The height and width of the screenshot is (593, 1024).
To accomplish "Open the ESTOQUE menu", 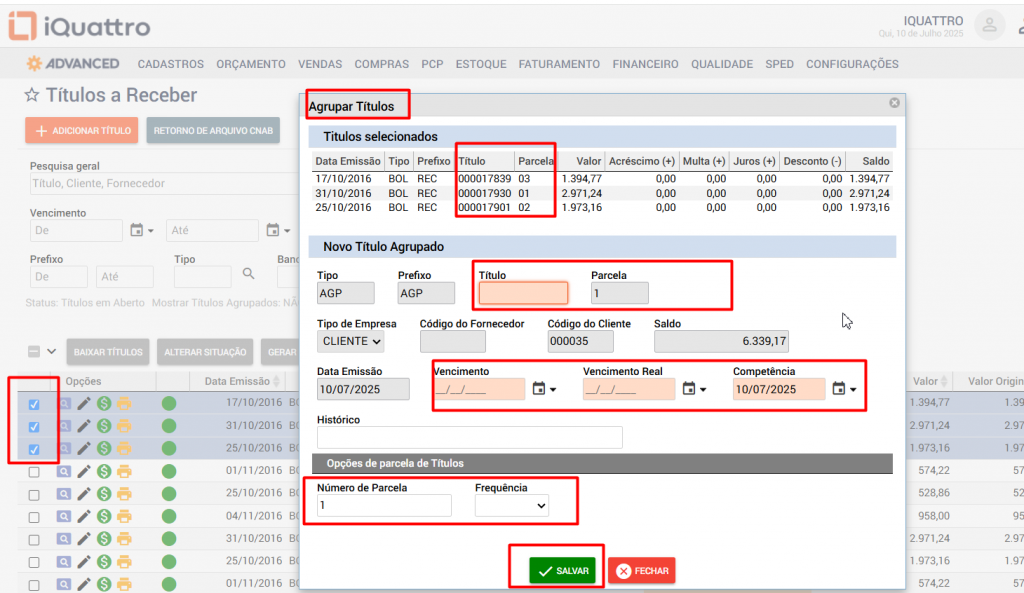I will coord(481,64).
